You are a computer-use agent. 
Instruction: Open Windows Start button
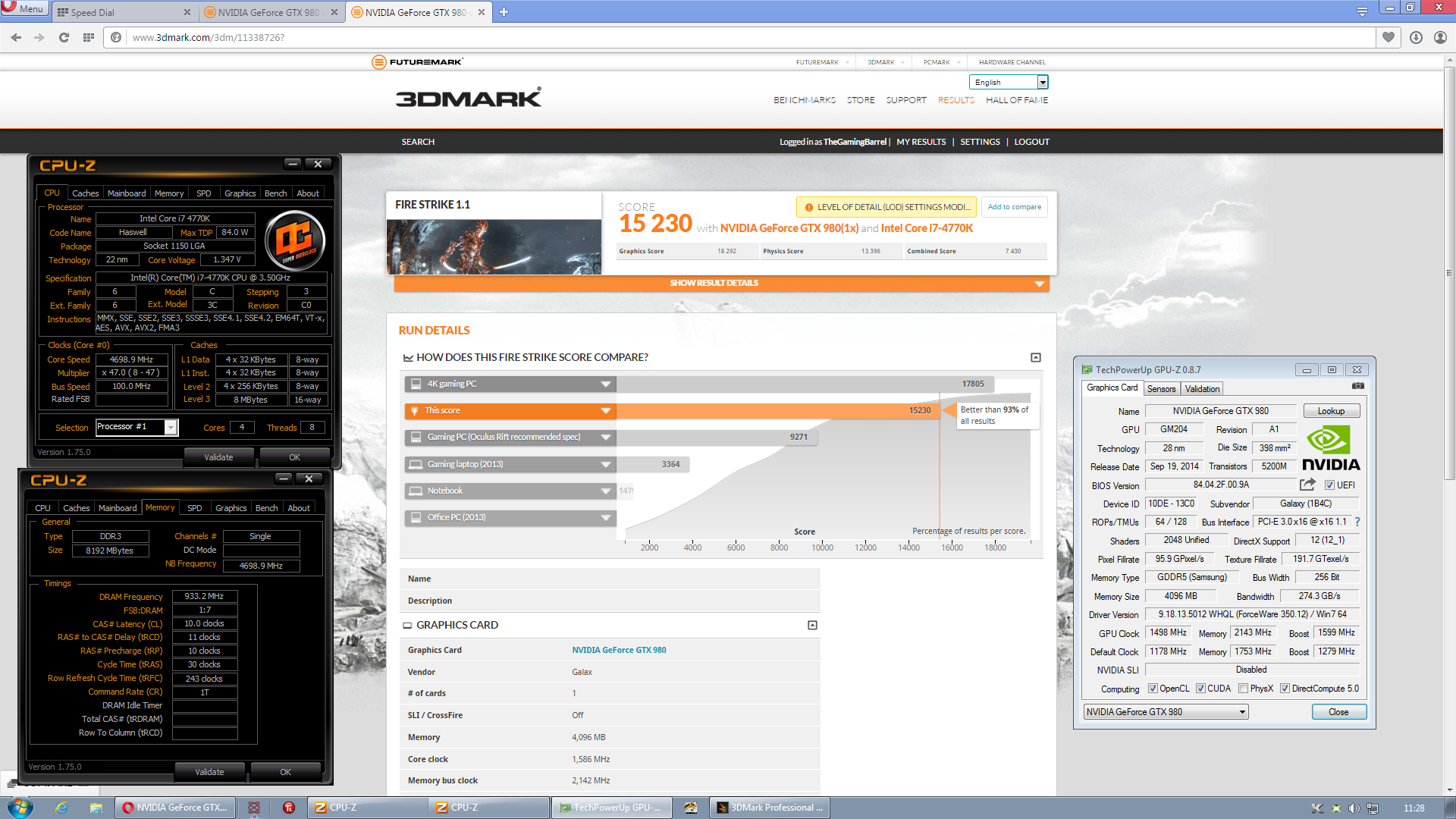tap(20, 807)
